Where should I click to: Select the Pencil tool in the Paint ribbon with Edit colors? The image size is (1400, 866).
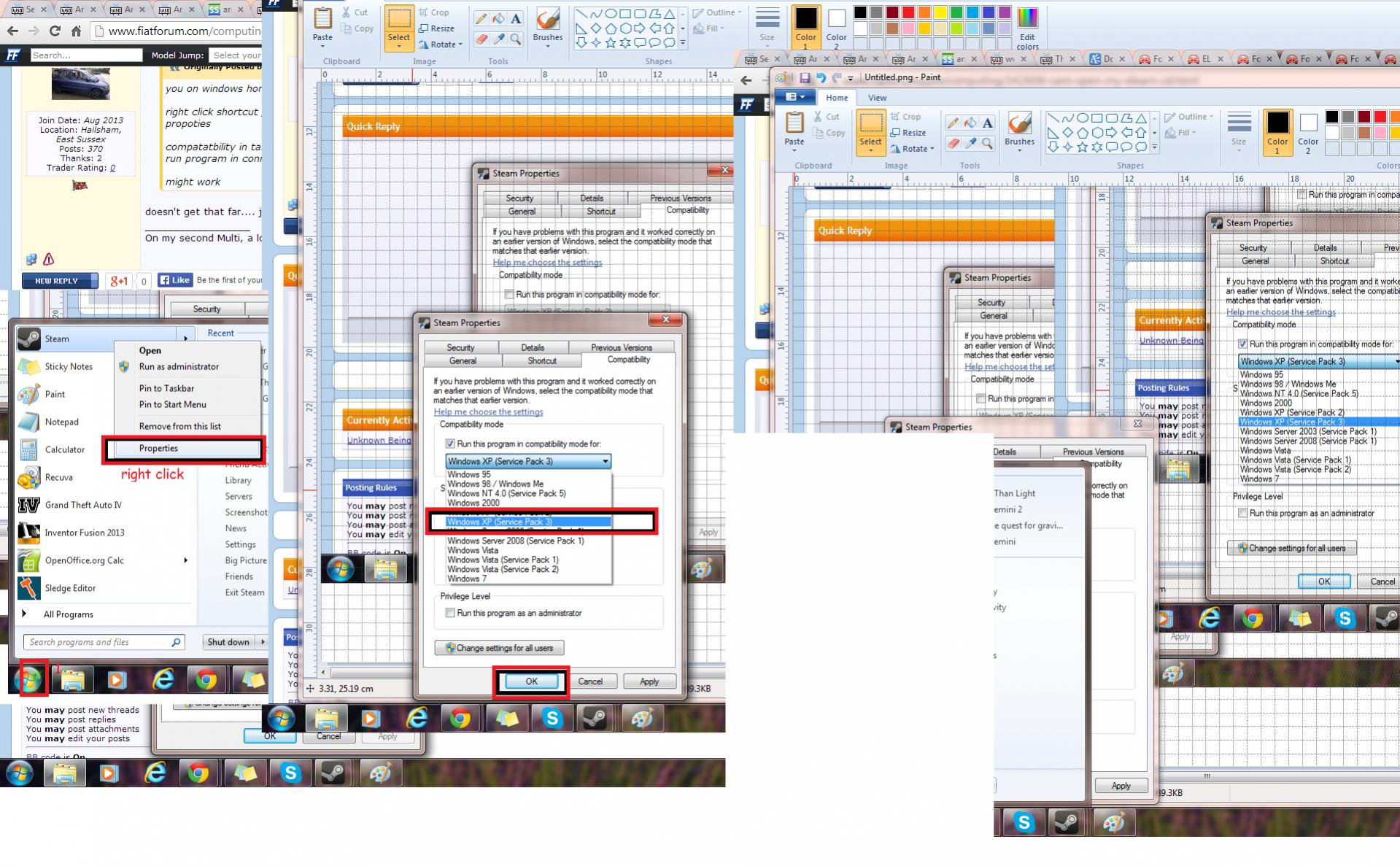(x=482, y=20)
